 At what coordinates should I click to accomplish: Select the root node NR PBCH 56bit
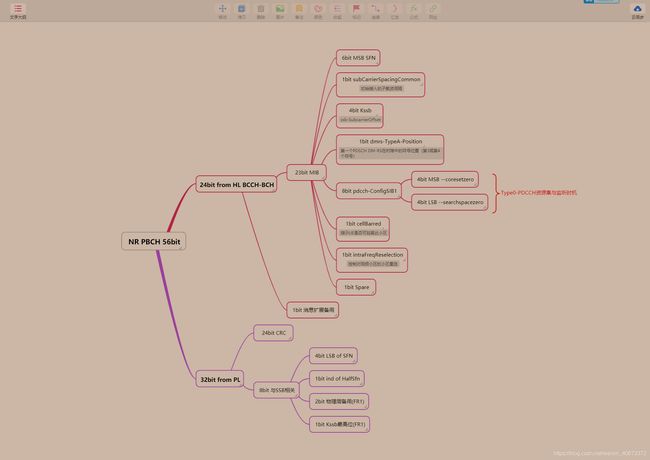pyautogui.click(x=154, y=242)
